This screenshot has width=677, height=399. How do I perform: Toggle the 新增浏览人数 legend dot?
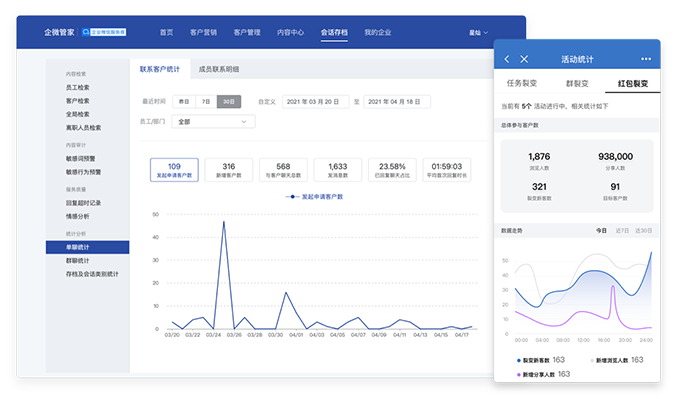[x=592, y=360]
